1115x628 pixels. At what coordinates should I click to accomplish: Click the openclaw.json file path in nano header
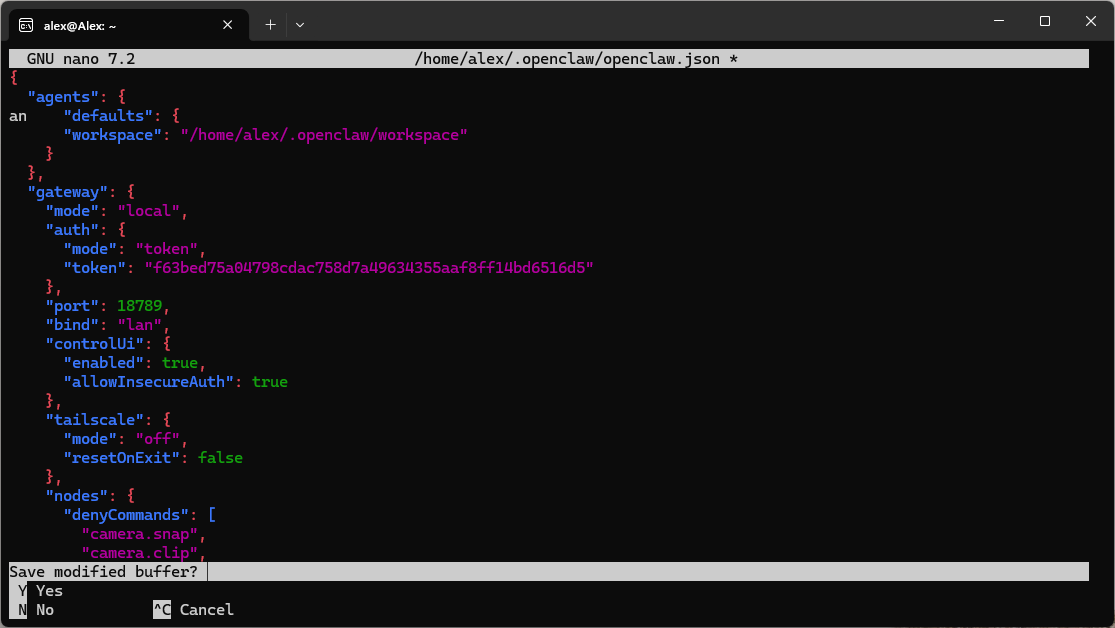pos(567,59)
